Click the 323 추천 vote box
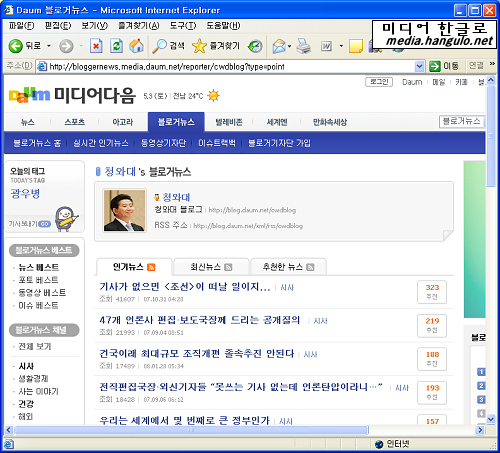 432,292
